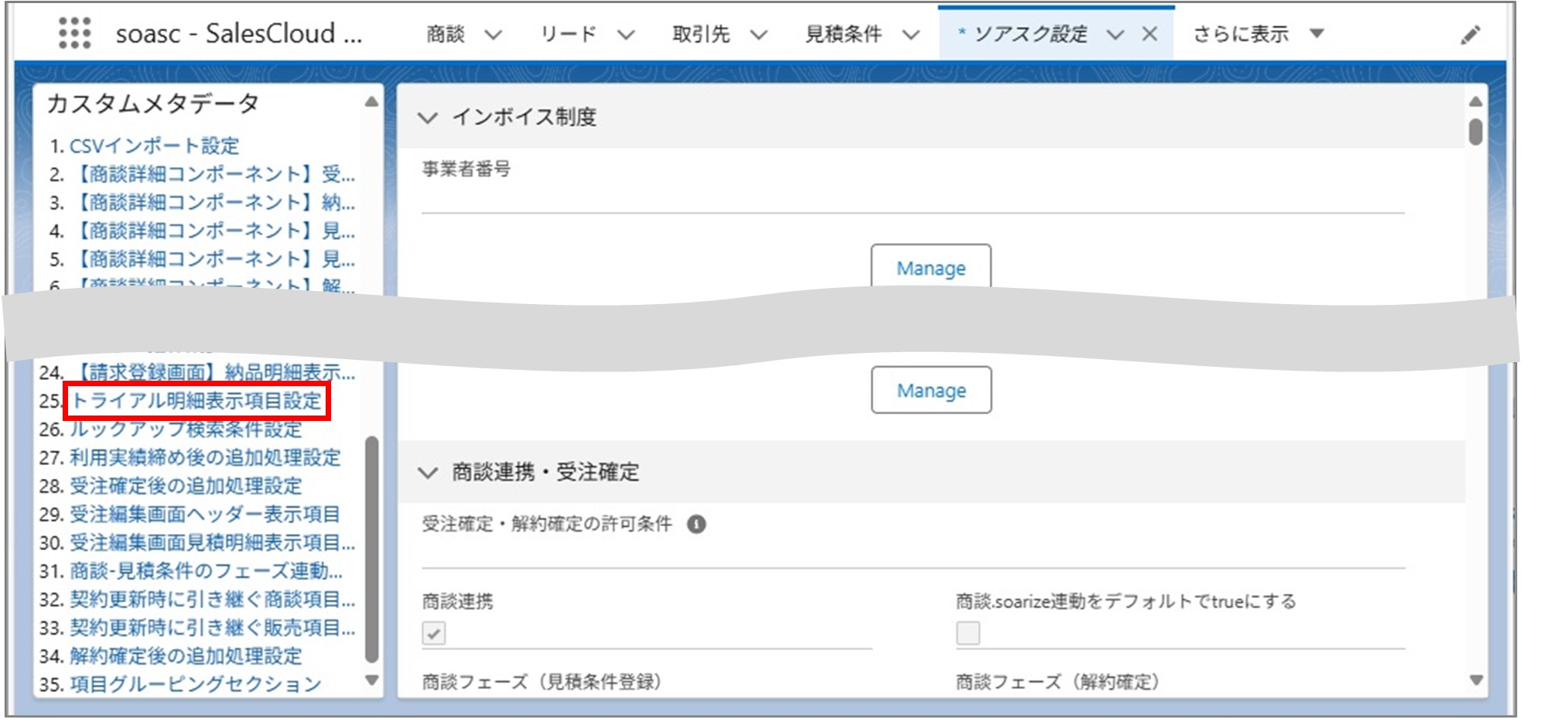This screenshot has height=722, width=1568.
Task: Open the App Launcher waffle icon
Action: [x=73, y=33]
